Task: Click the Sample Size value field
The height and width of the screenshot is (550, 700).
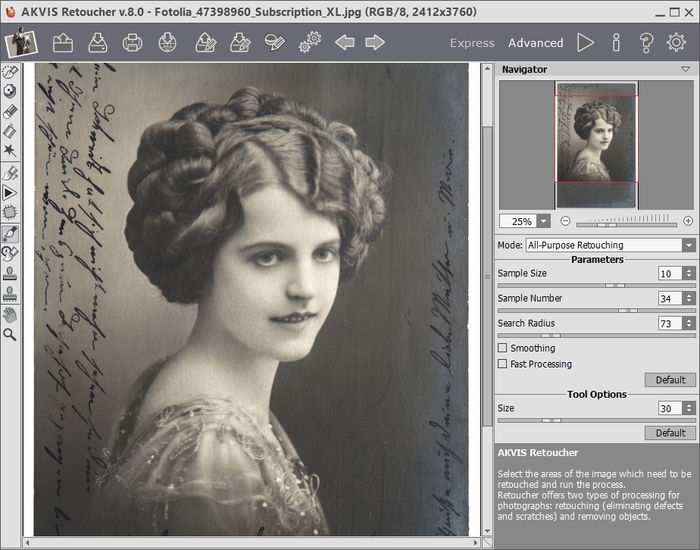Action: coord(669,273)
